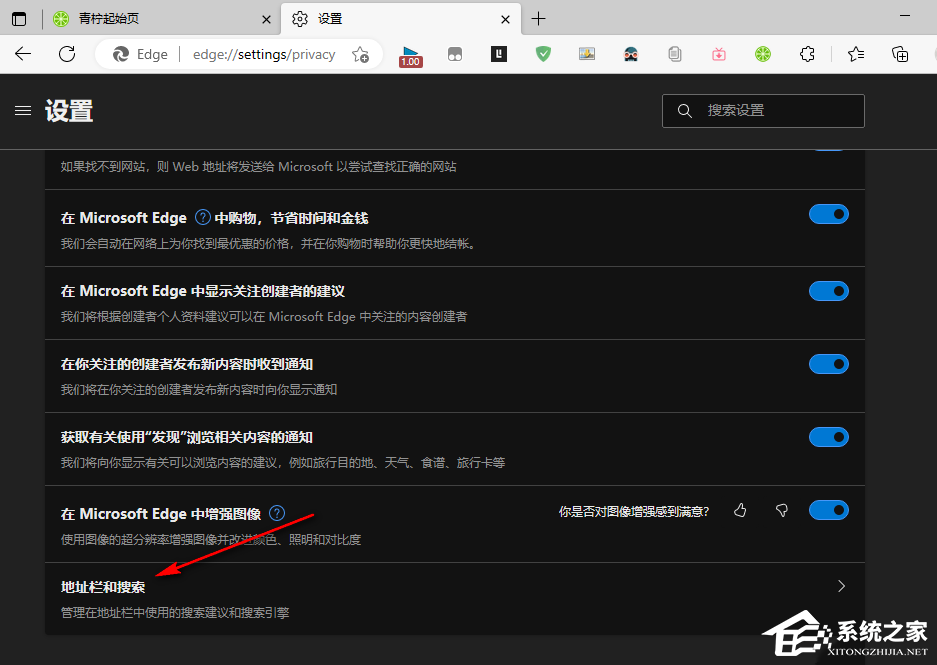切换到「青柠起始页」标签页
Screen dimensions: 937x665
coord(140,18)
